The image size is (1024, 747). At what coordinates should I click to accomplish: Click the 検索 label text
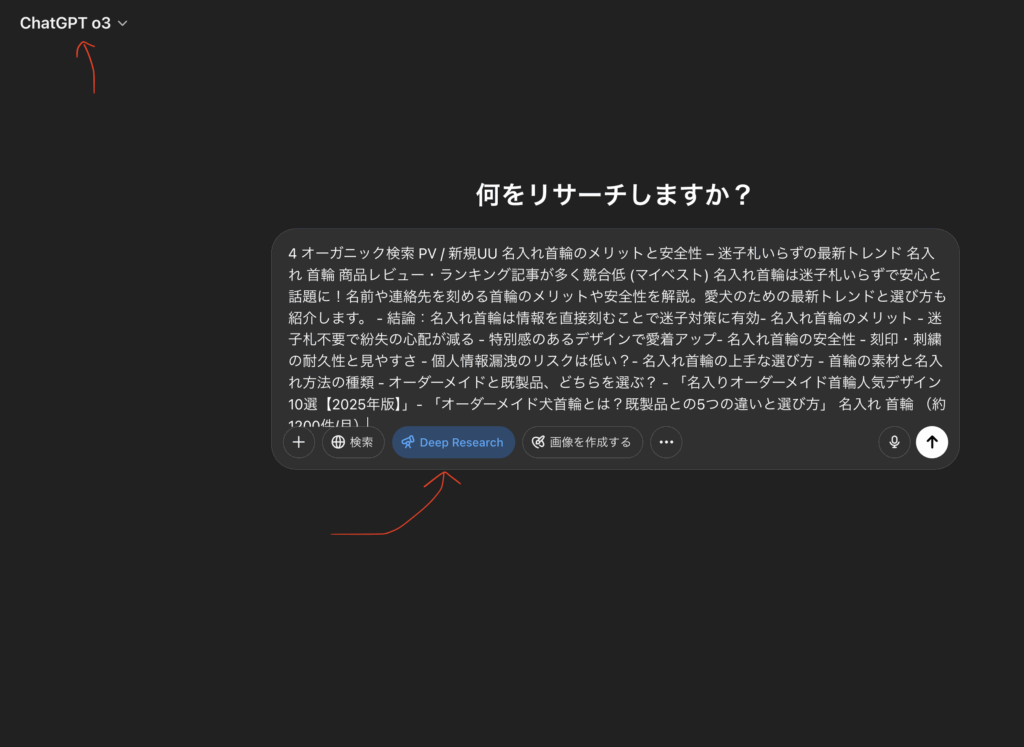(362, 442)
